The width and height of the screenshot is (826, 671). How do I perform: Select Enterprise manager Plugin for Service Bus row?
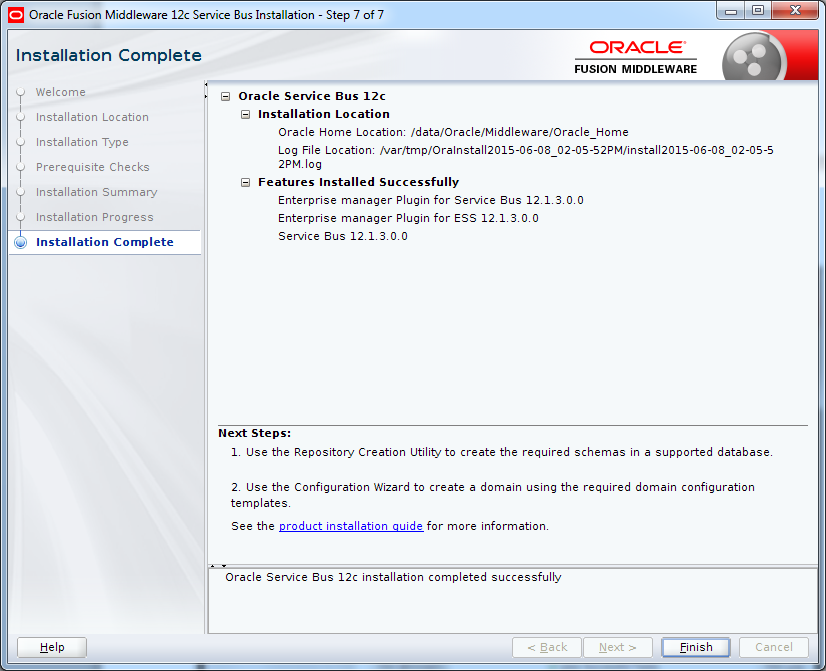pyautogui.click(x=431, y=200)
